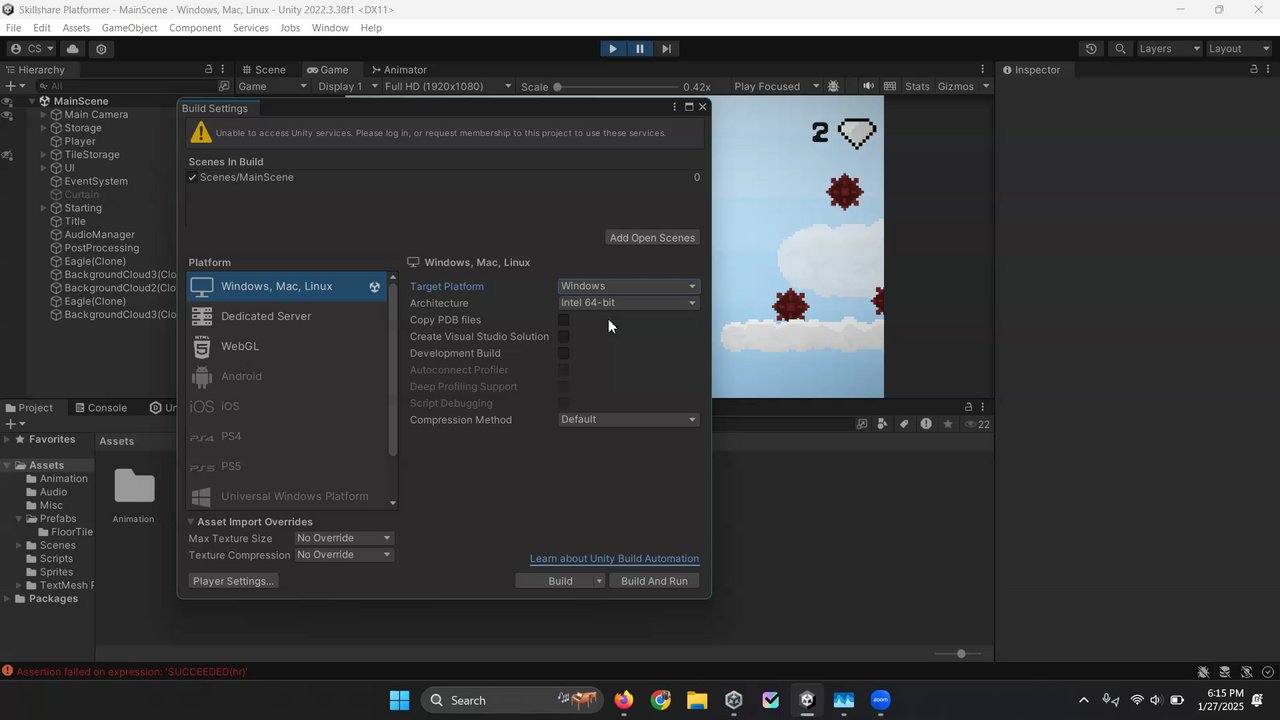Toggle the shortcuts keyboard icon in Game view
Image resolution: width=1280 pixels, height=720 pixels.
(x=890, y=86)
